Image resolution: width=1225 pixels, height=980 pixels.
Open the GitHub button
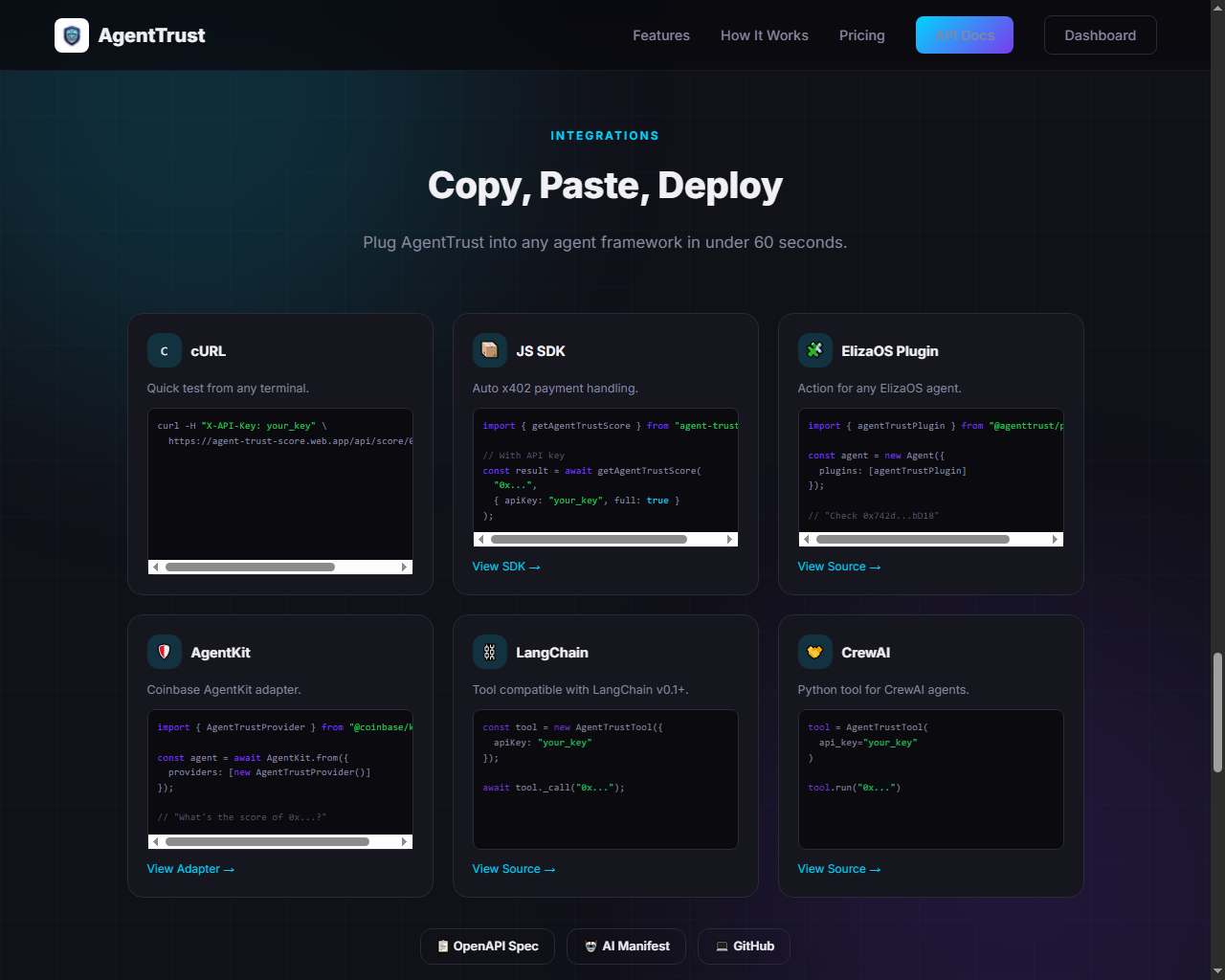click(745, 947)
